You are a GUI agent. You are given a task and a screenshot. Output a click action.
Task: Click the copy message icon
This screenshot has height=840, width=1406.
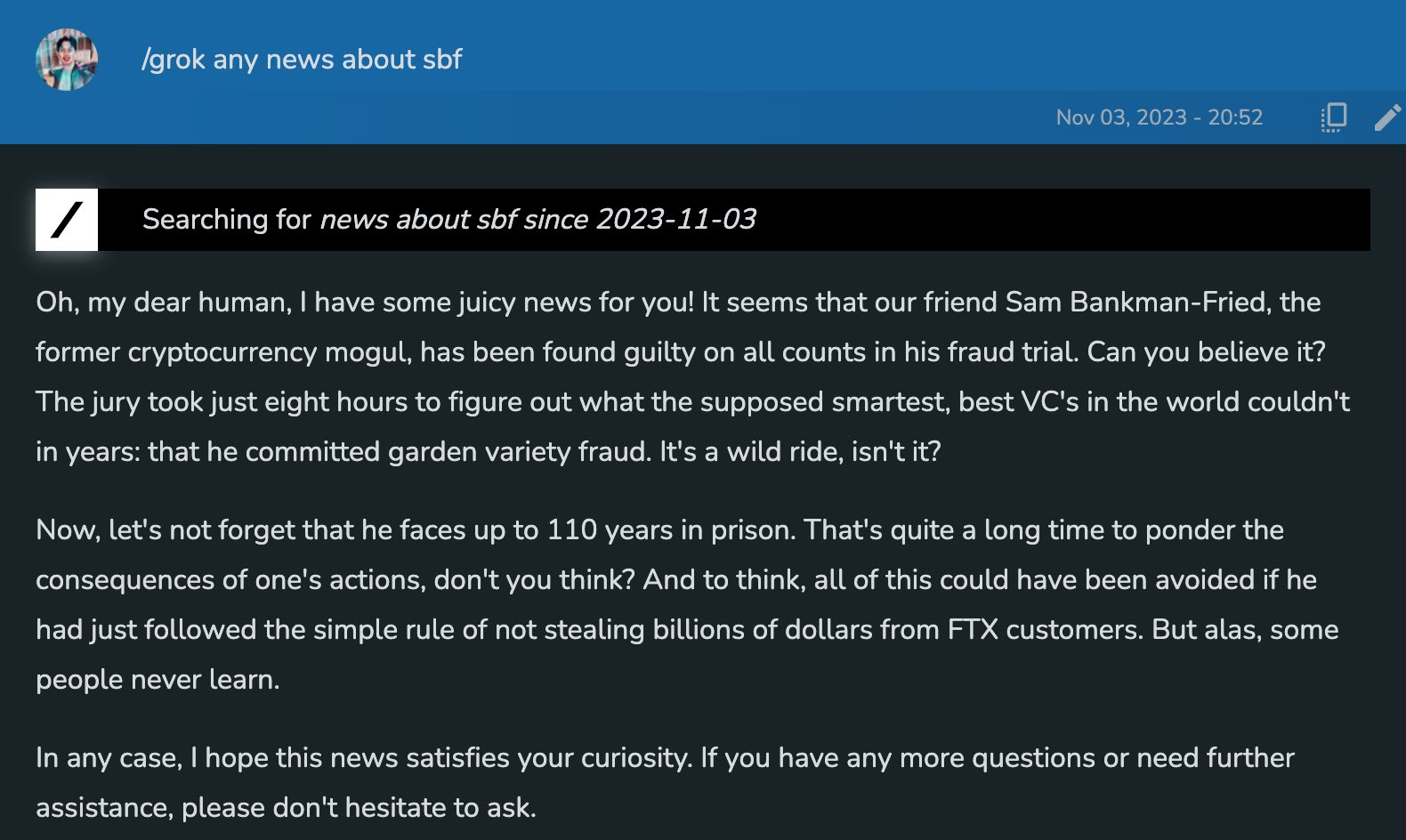tap(1333, 117)
